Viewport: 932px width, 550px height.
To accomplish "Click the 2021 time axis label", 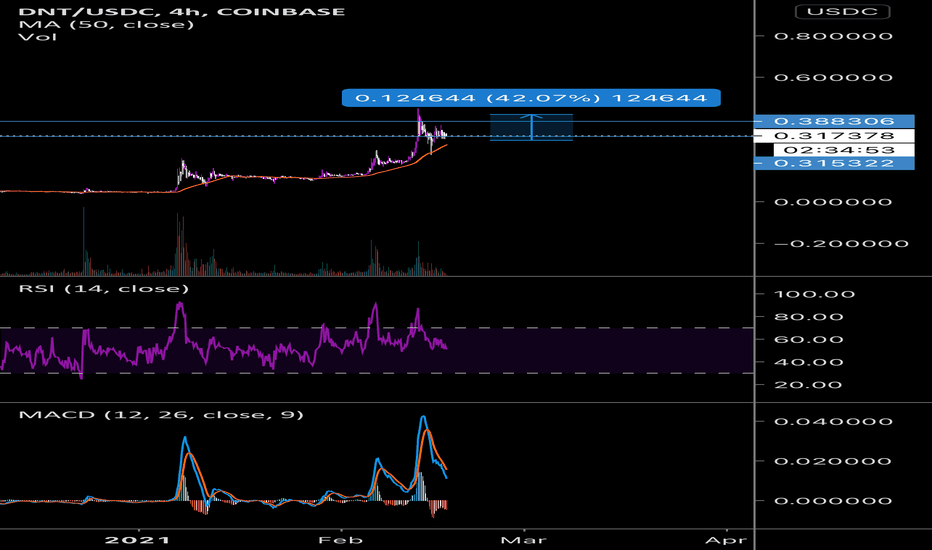I will pos(137,540).
